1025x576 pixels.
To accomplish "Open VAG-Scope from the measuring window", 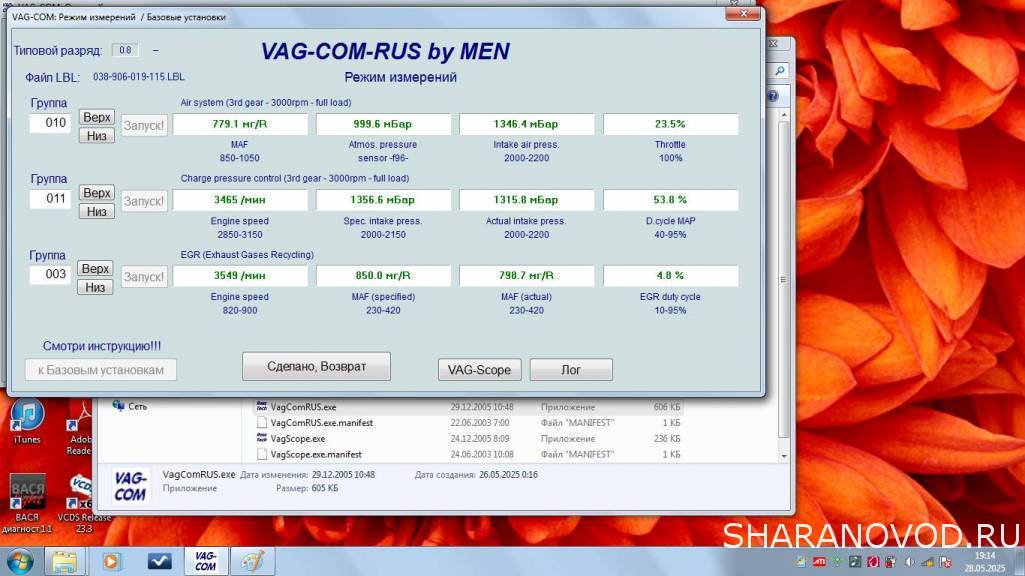I will 479,370.
